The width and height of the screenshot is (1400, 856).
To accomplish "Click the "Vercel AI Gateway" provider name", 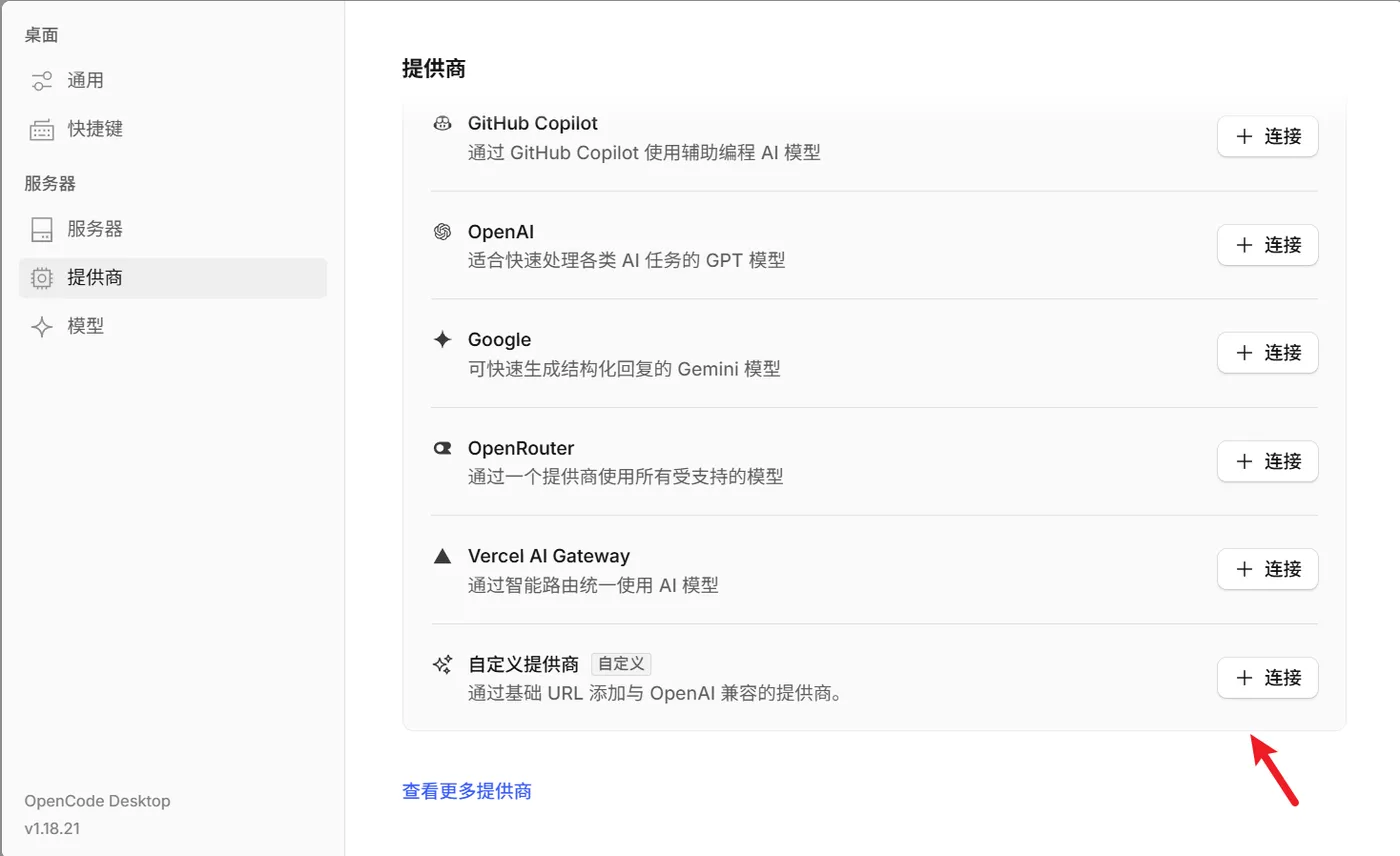I will coord(549,556).
